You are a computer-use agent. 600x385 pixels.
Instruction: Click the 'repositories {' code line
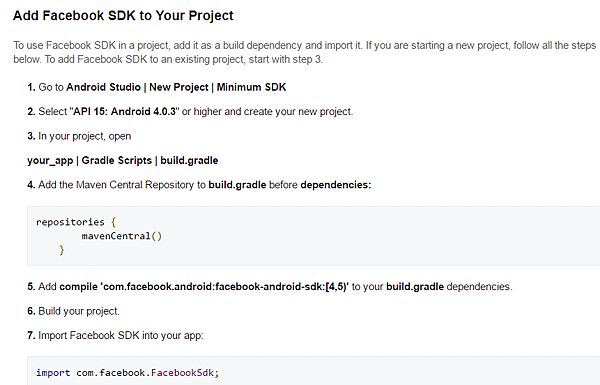[x=76, y=222]
